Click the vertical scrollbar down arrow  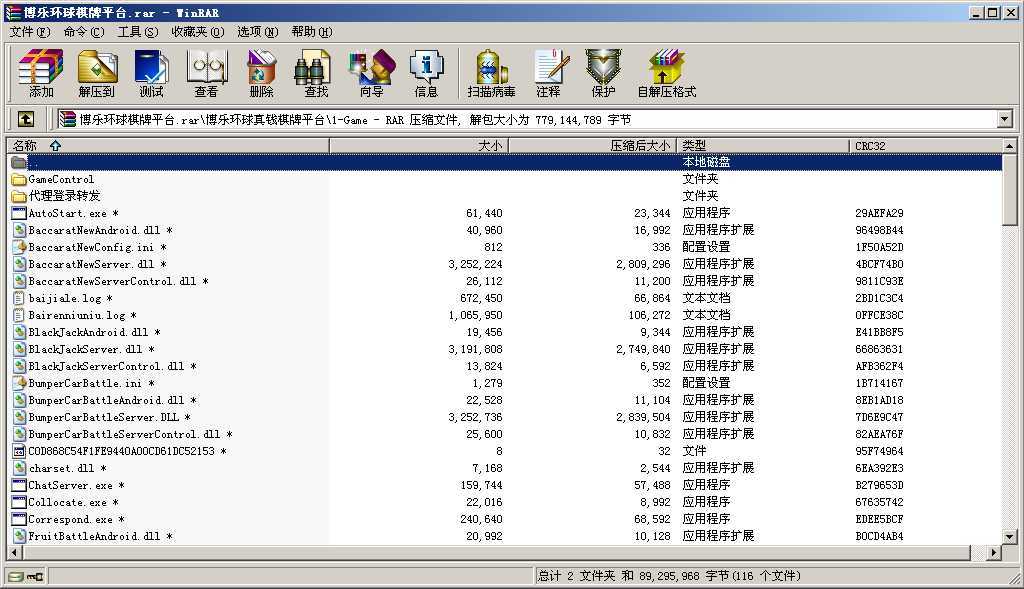(1010, 535)
